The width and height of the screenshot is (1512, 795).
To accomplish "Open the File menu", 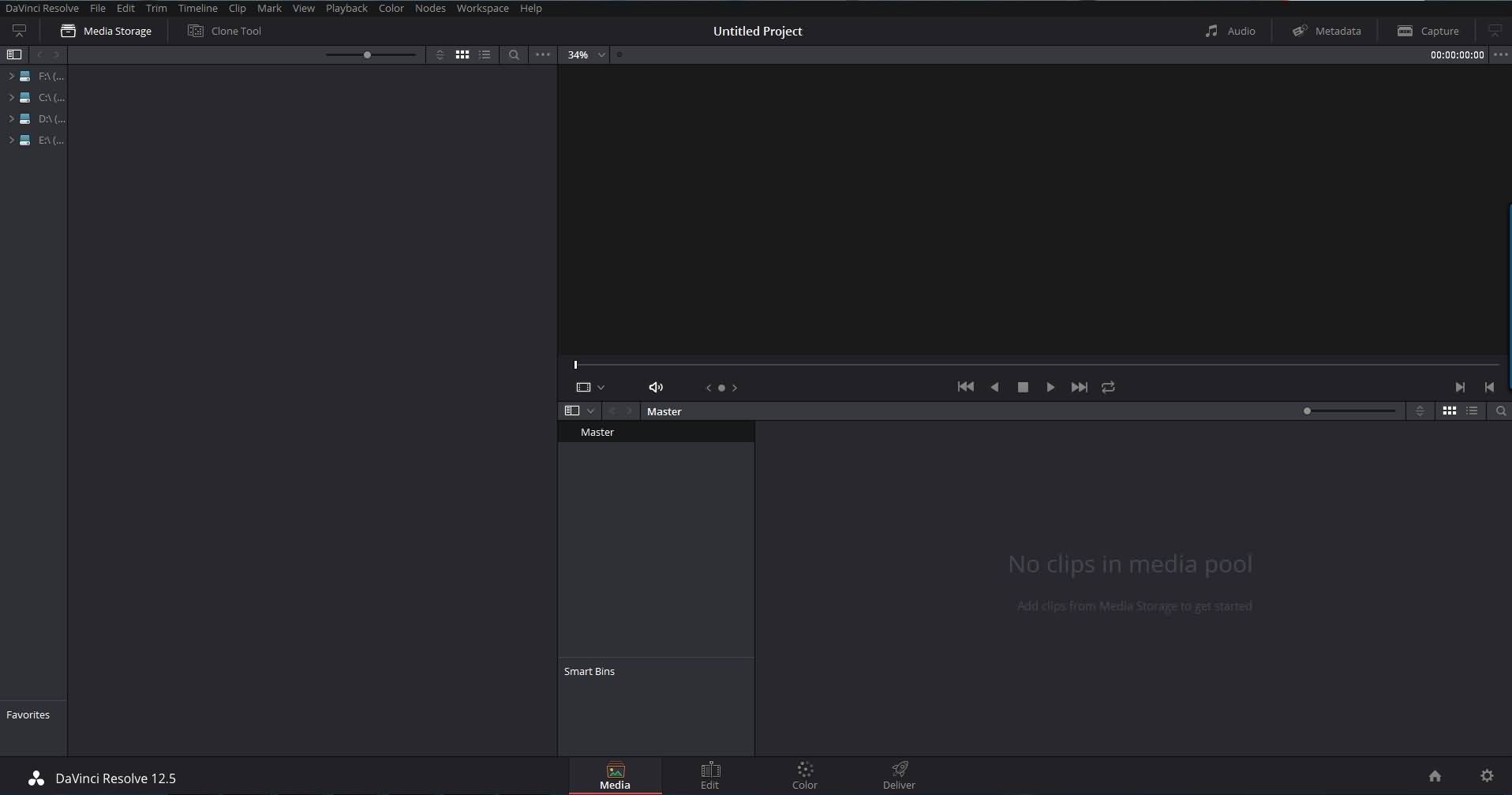I will click(97, 8).
